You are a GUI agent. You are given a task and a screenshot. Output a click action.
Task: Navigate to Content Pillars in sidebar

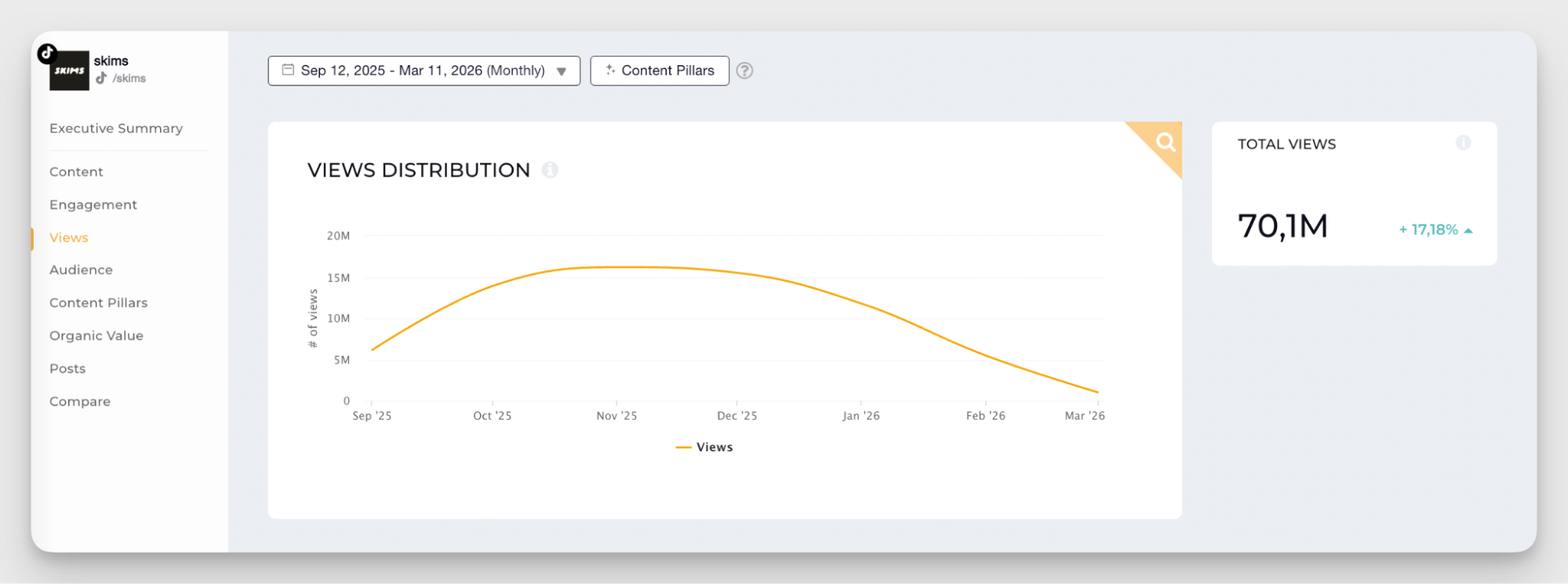click(98, 303)
